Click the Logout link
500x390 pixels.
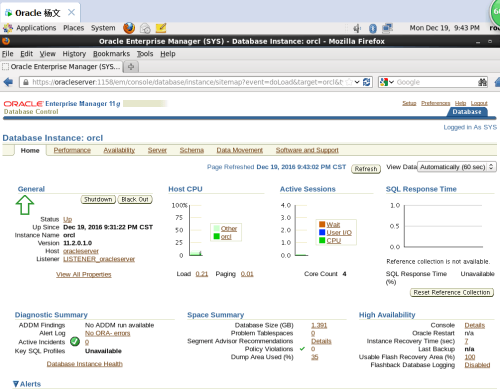click(x=479, y=103)
